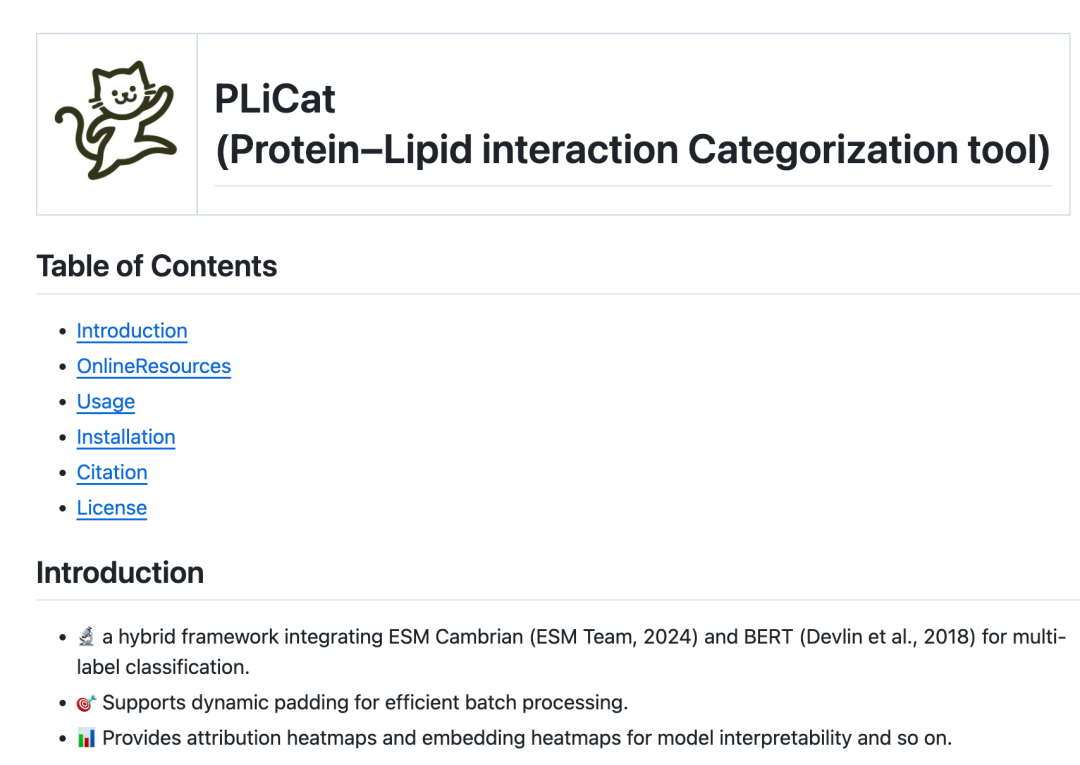Click the dart target emoji icon
The width and height of the screenshot is (1080, 765).
pyautogui.click(x=86, y=703)
